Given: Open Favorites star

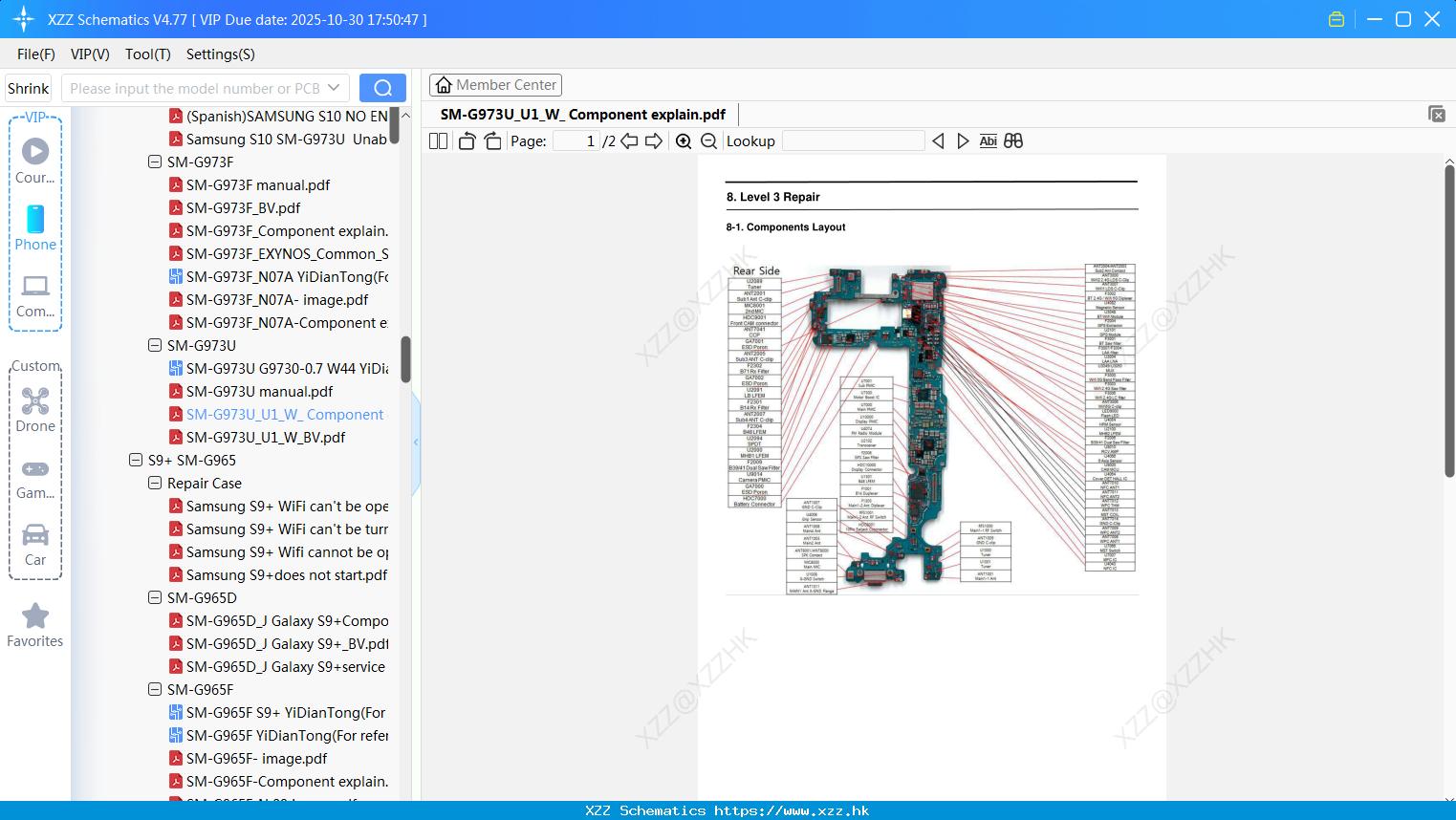Looking at the screenshot, I should [x=35, y=626].
